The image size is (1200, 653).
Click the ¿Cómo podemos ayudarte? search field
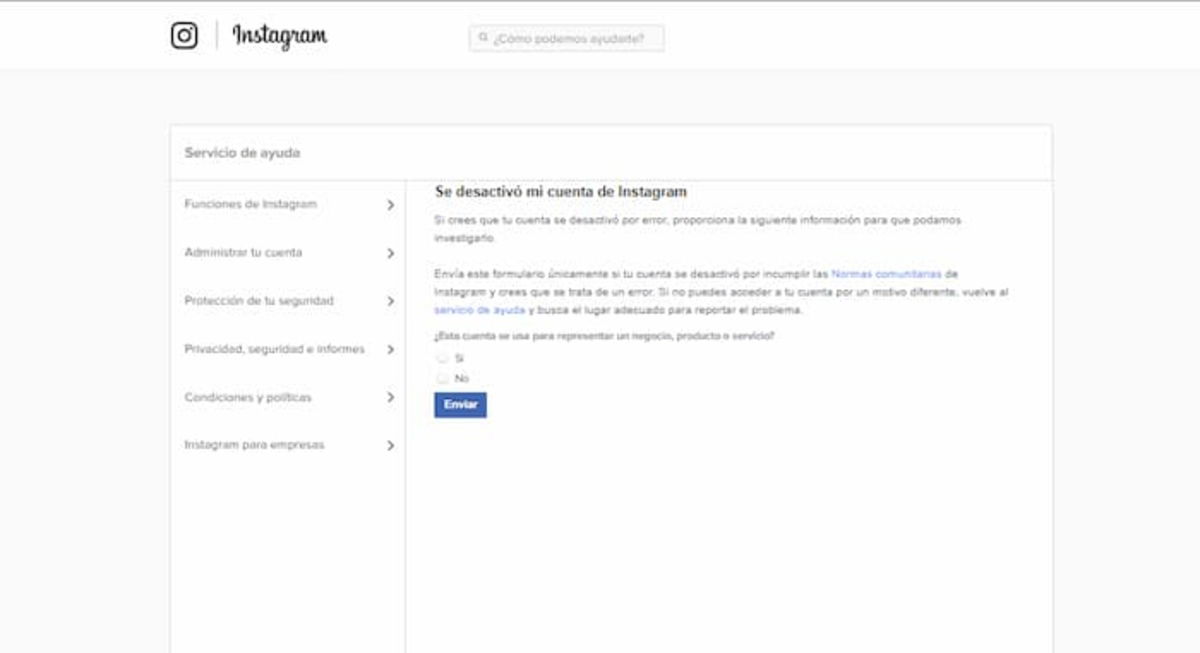coord(565,38)
